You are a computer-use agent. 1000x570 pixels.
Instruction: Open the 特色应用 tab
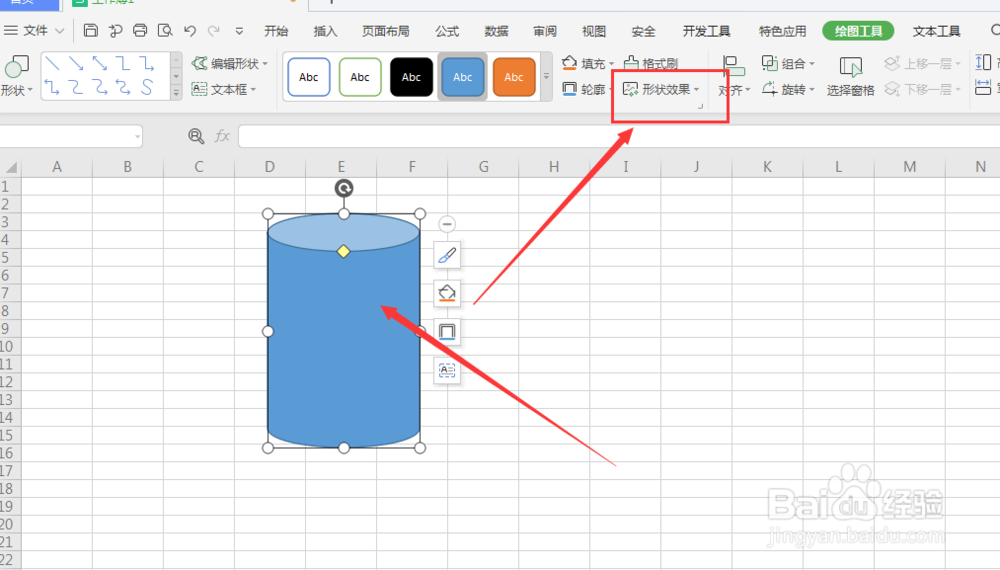783,31
